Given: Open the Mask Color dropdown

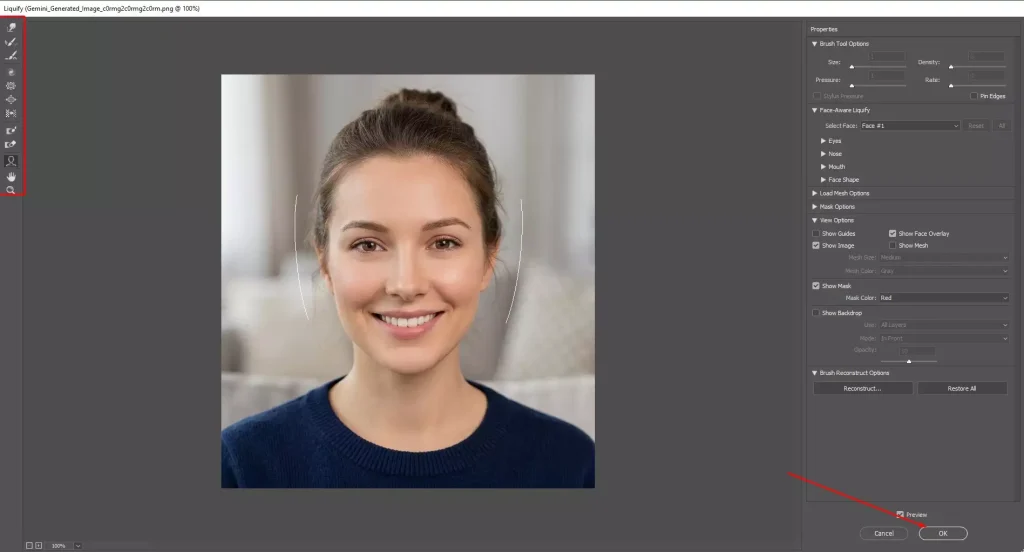Looking at the screenshot, I should click(944, 298).
